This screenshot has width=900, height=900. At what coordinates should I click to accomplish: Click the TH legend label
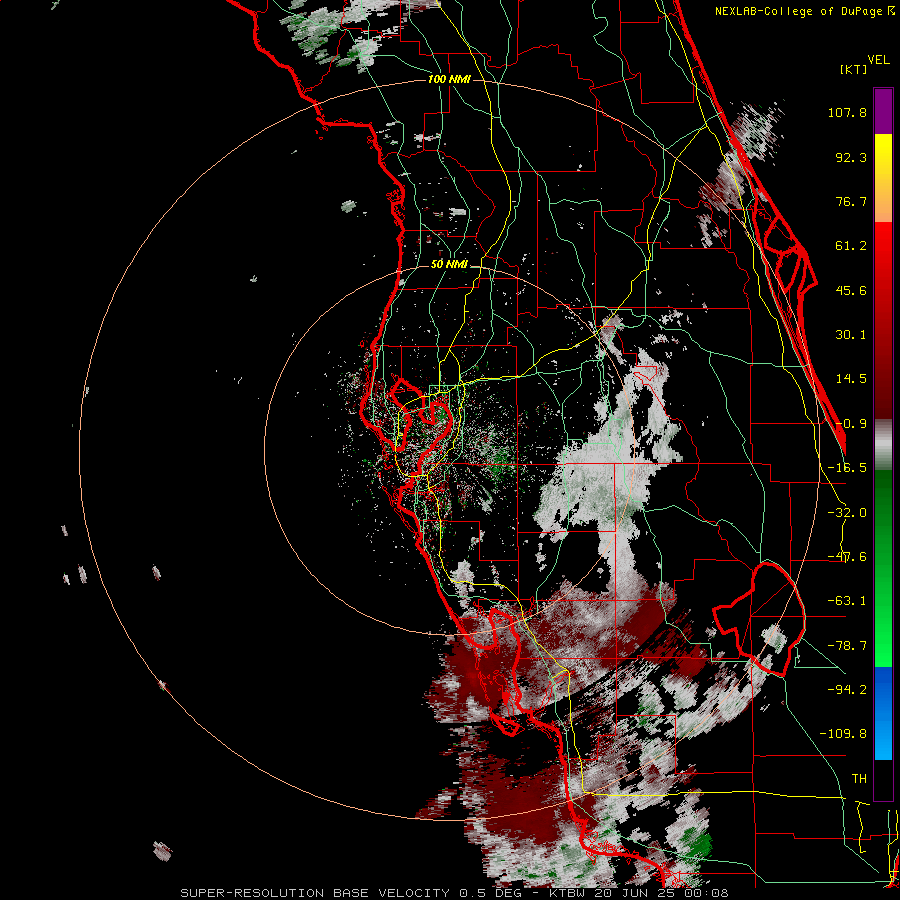point(859,779)
